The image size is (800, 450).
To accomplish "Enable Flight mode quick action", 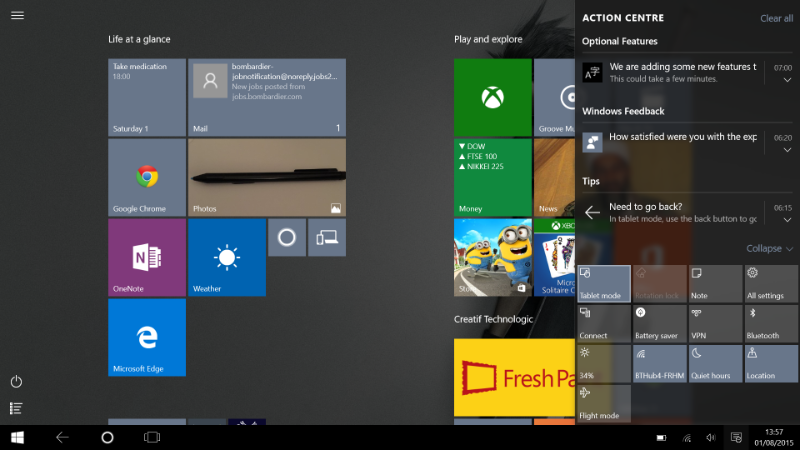I will 603,403.
